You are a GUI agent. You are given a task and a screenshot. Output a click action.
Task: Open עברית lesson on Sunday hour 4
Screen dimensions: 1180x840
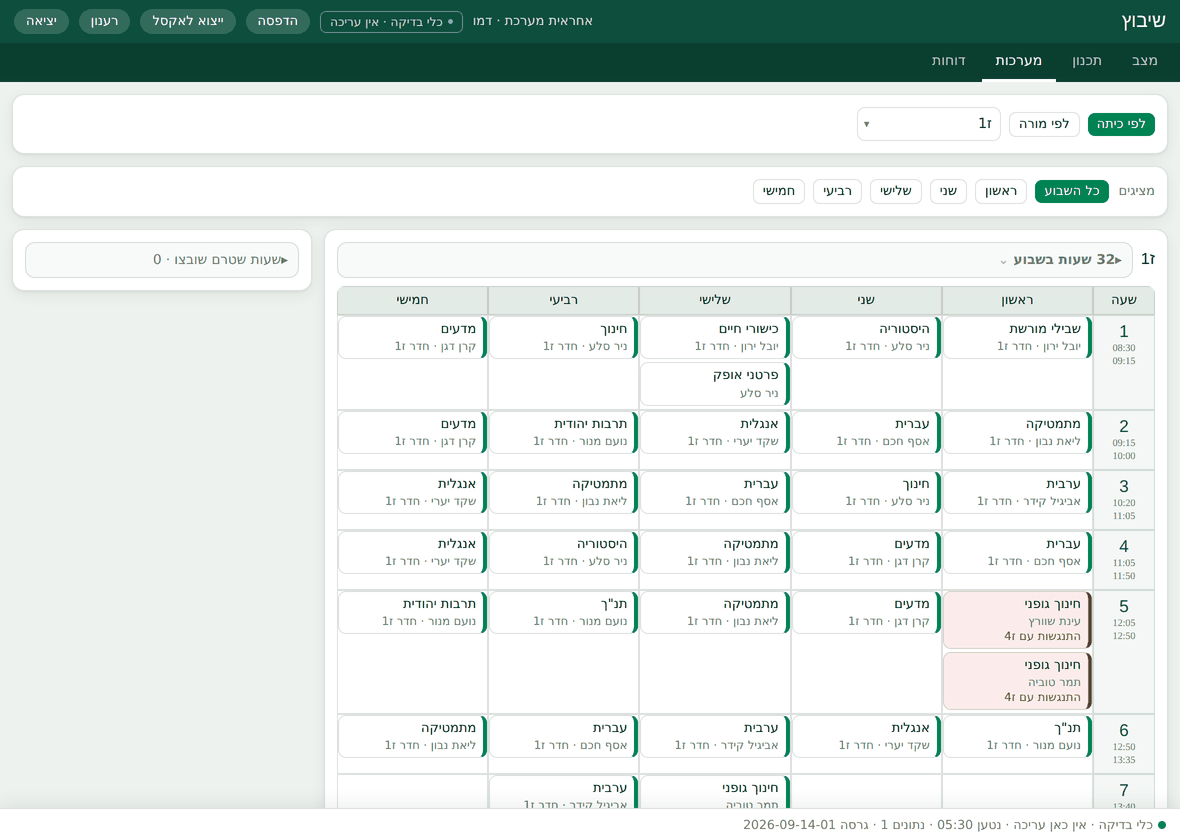tap(1017, 552)
